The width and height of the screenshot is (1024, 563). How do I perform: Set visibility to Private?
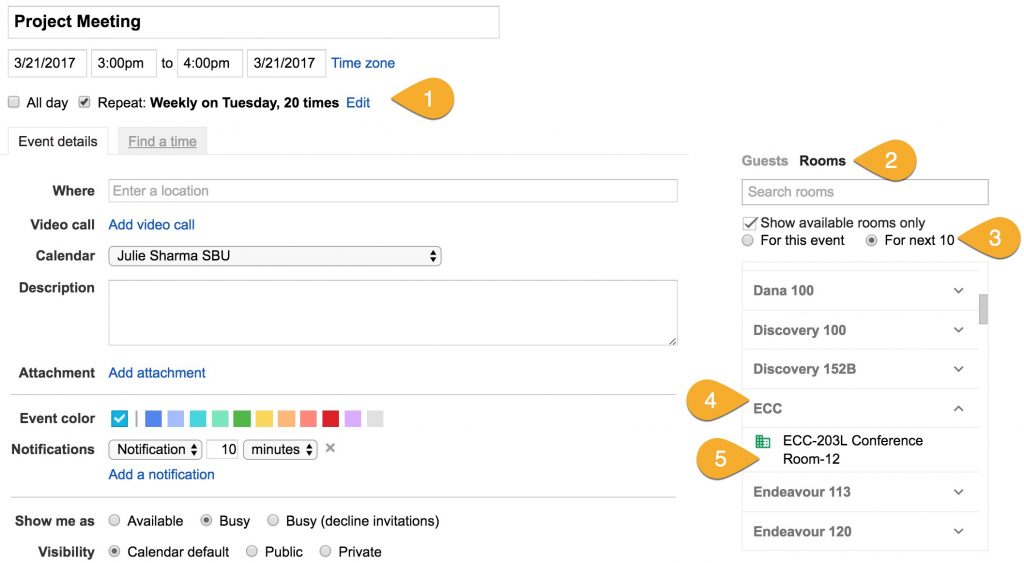click(326, 552)
